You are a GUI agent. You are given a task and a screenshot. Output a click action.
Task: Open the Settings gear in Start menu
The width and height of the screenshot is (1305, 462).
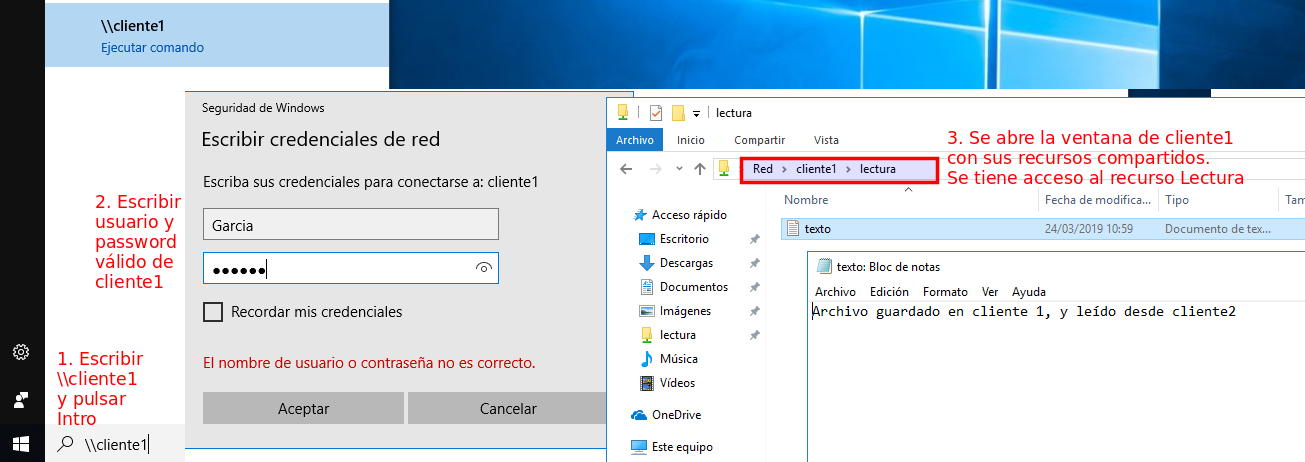pos(20,352)
